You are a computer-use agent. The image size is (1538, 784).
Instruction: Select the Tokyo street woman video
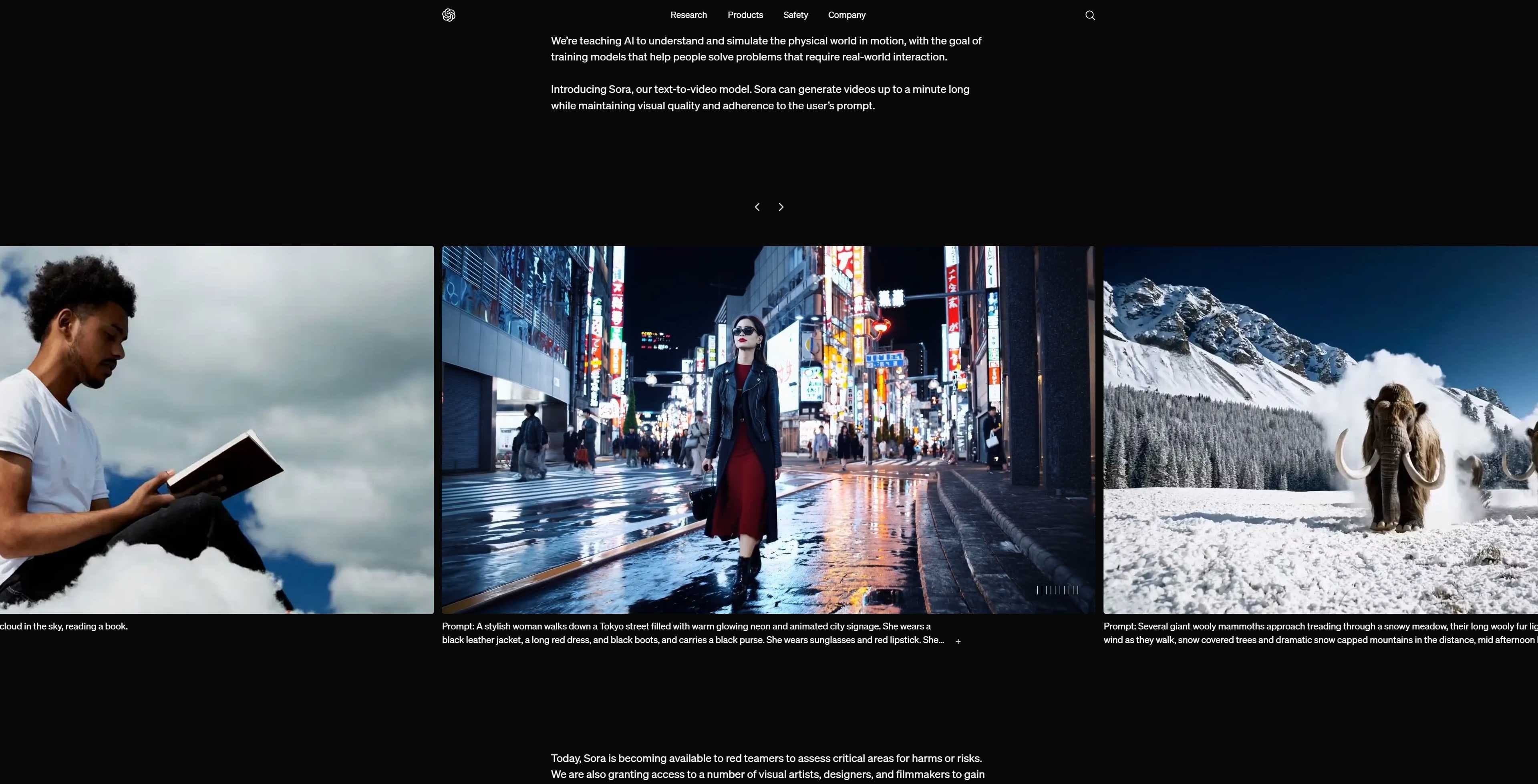click(x=768, y=429)
